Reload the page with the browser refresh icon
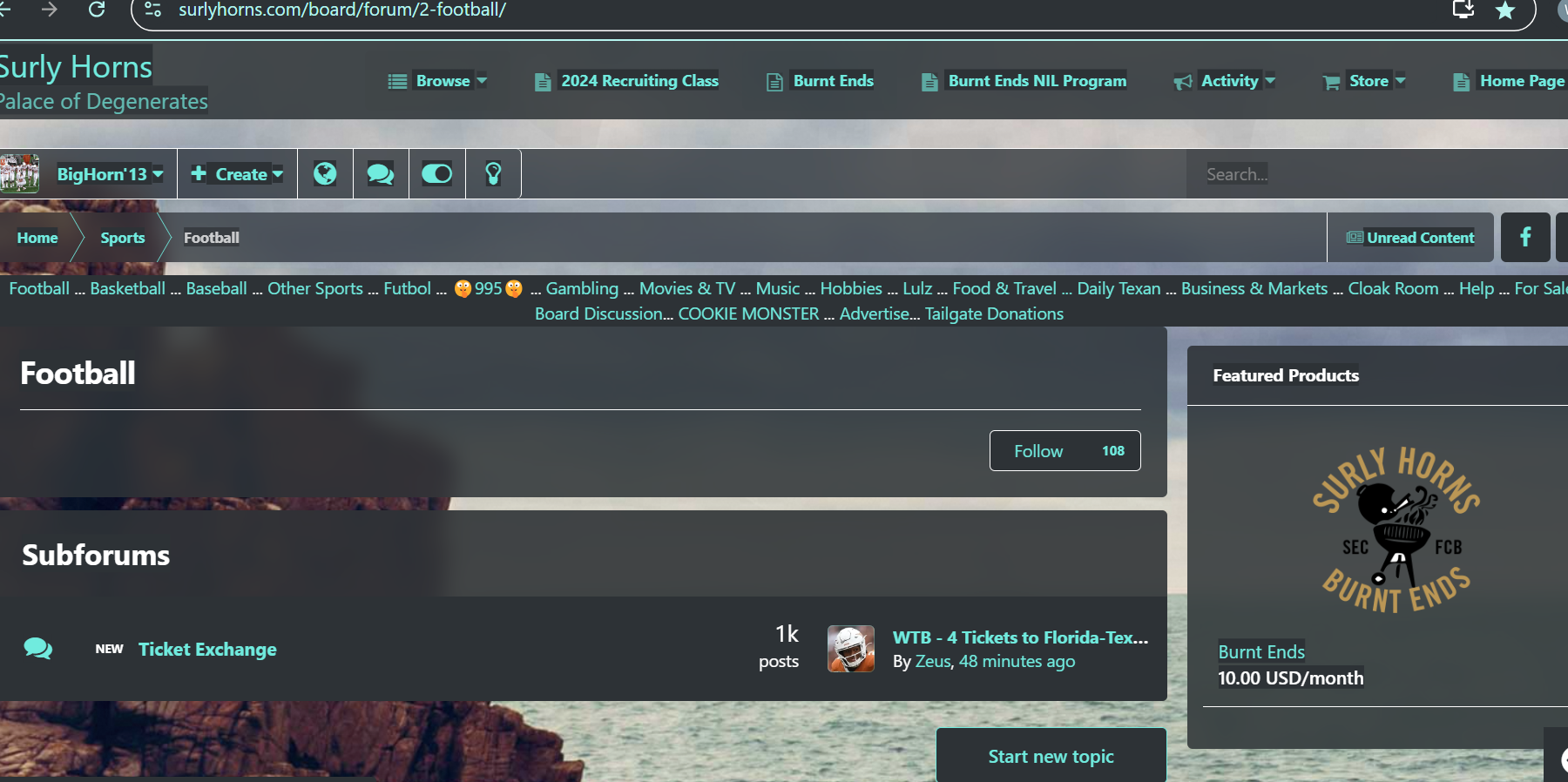The image size is (1568, 782). (x=97, y=10)
